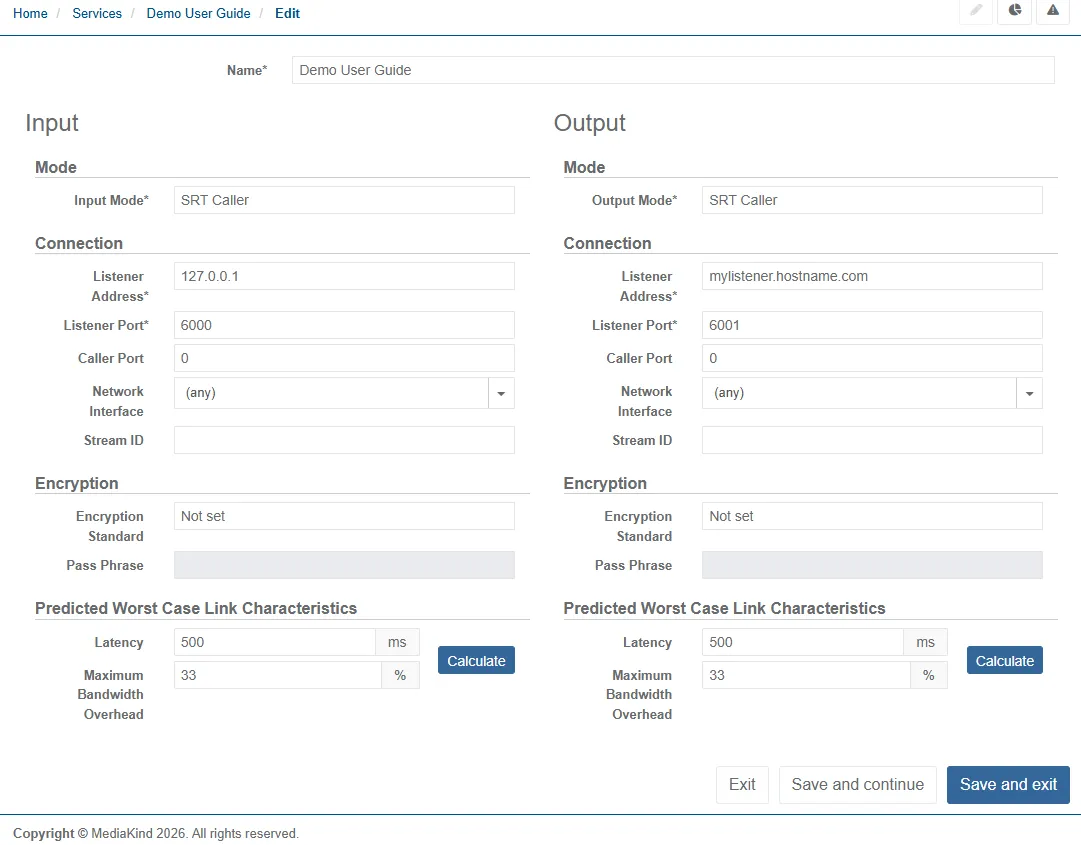Go to Home breadcrumb

click(30, 13)
